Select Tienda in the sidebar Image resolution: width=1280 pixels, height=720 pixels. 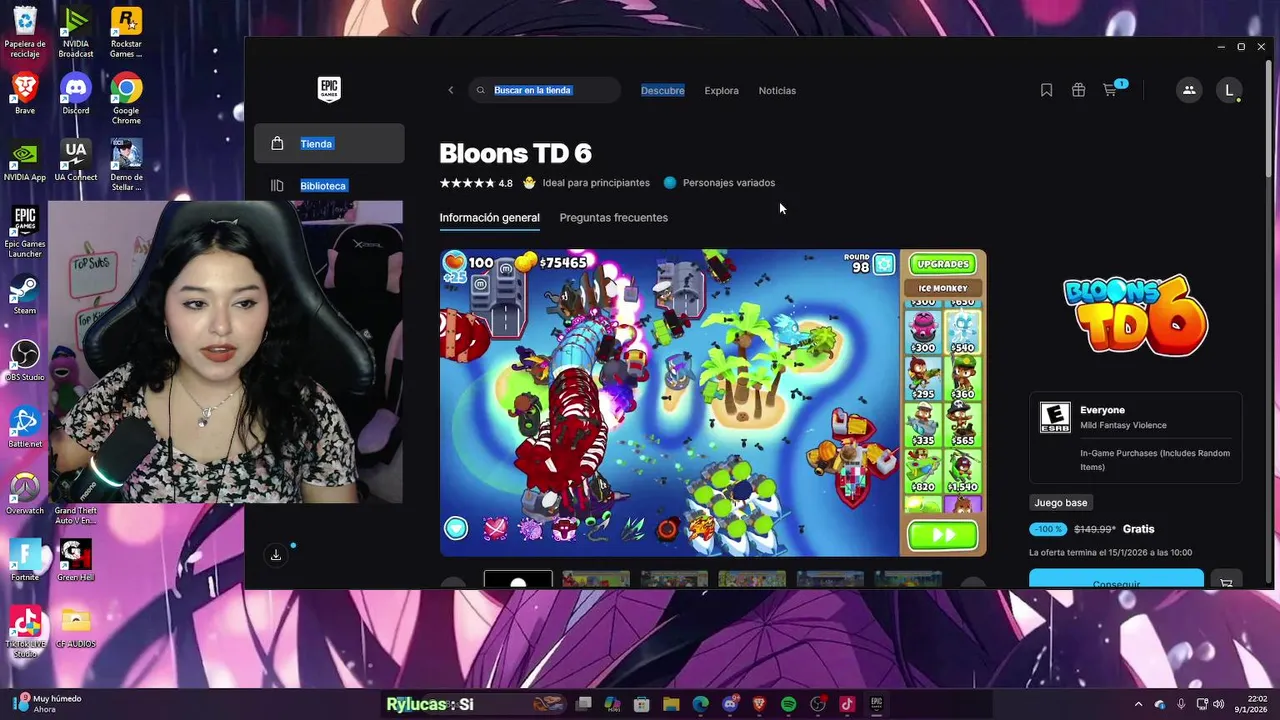click(329, 143)
